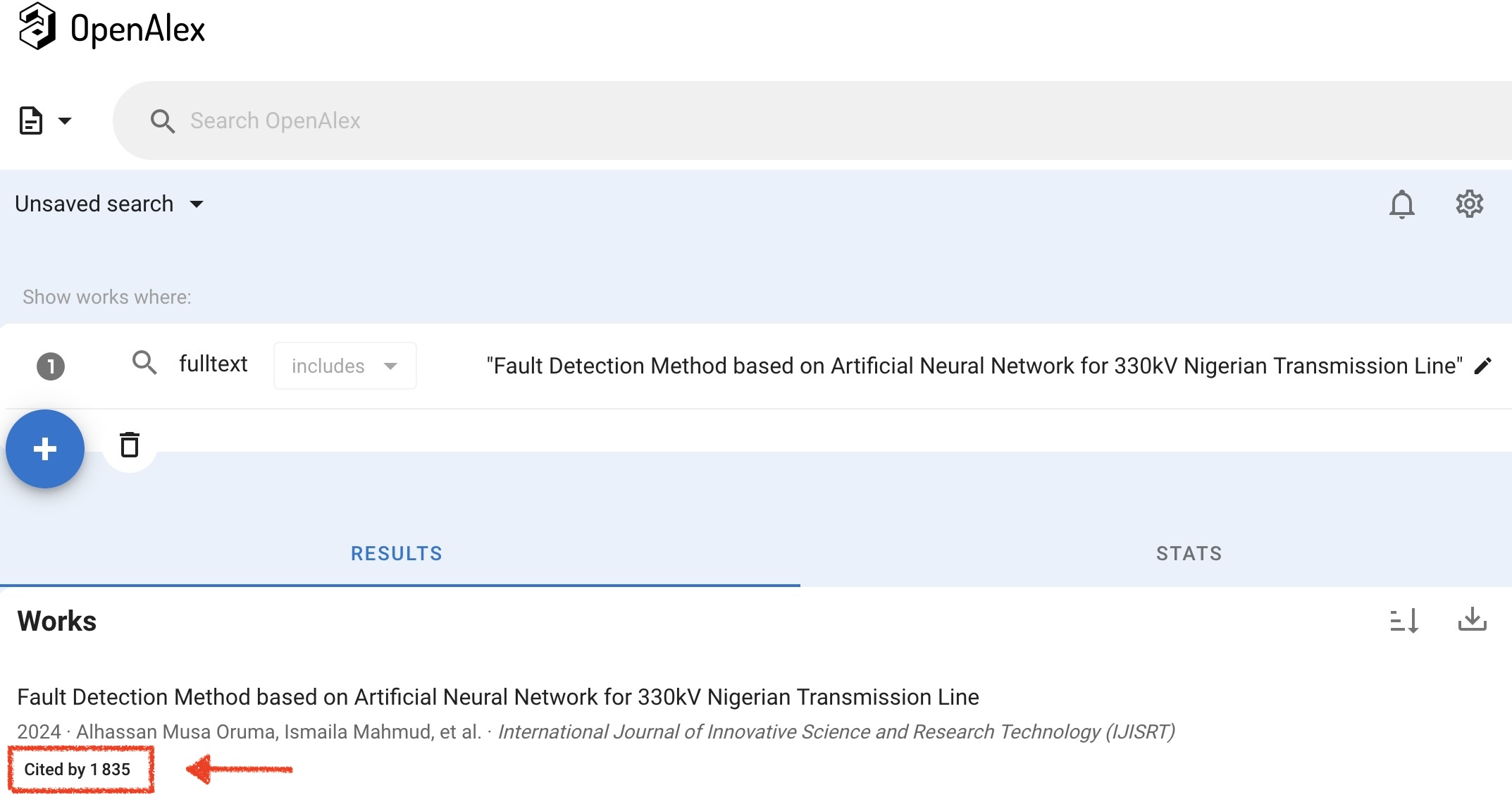
Task: Click the quoted fulltext filter value
Action: coord(974,366)
